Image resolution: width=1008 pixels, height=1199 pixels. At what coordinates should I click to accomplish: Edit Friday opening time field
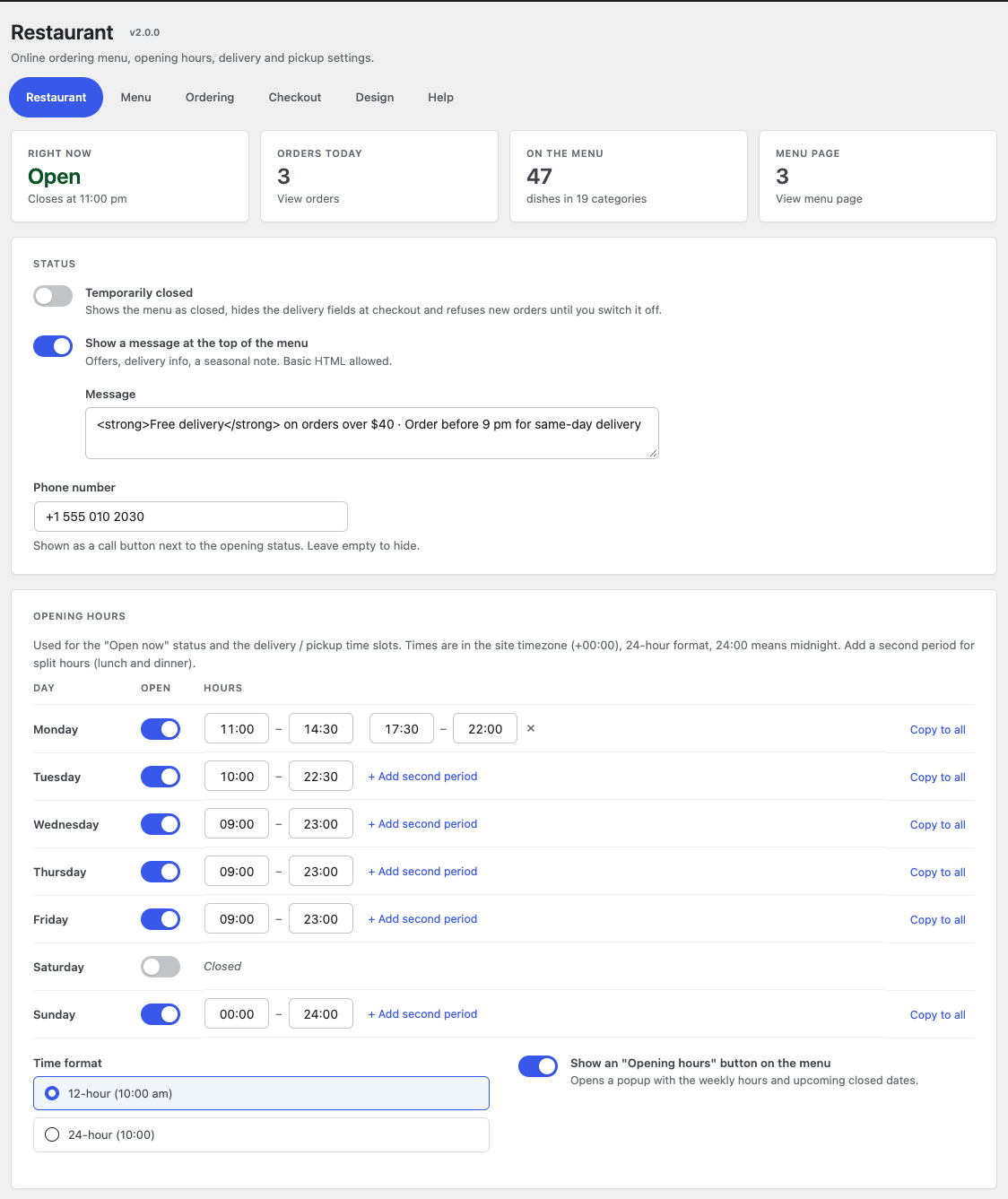click(x=237, y=919)
